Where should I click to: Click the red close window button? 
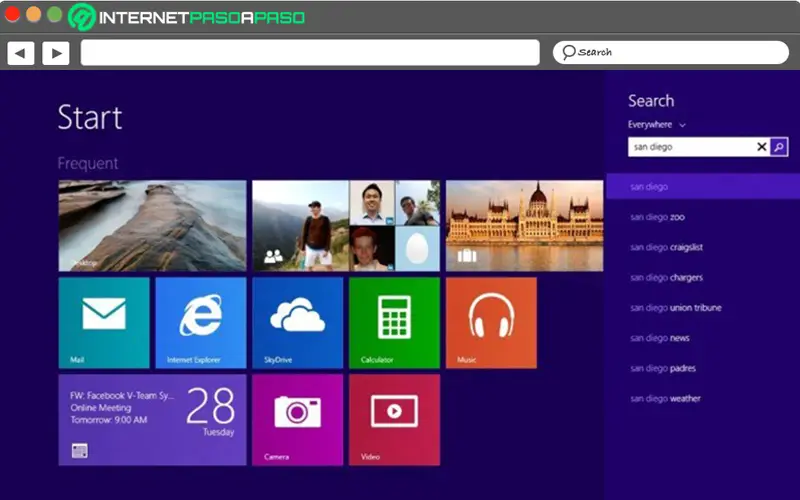(x=12, y=15)
